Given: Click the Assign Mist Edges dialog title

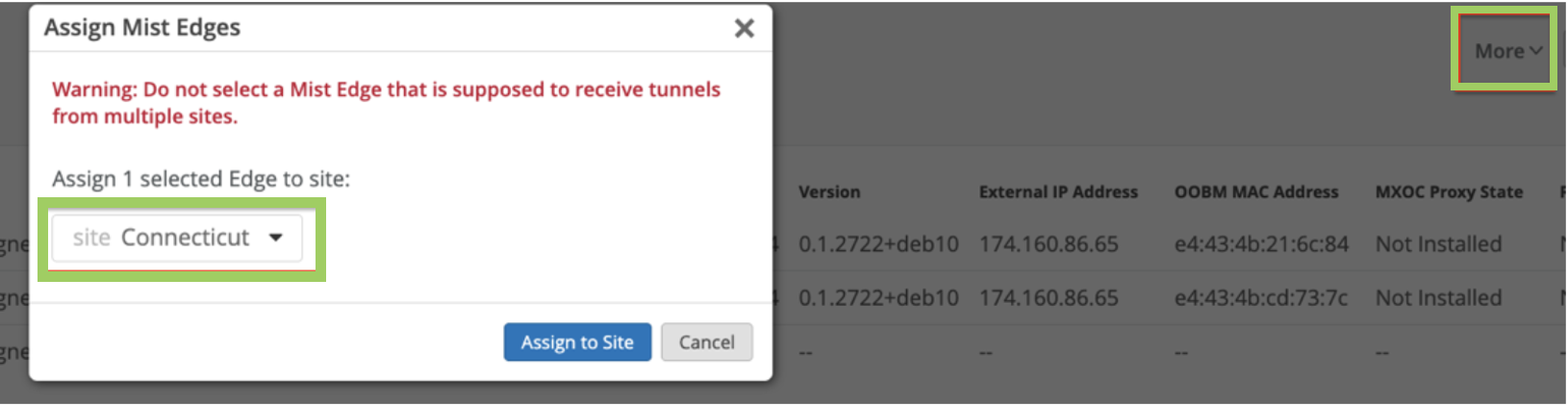Looking at the screenshot, I should point(142,28).
